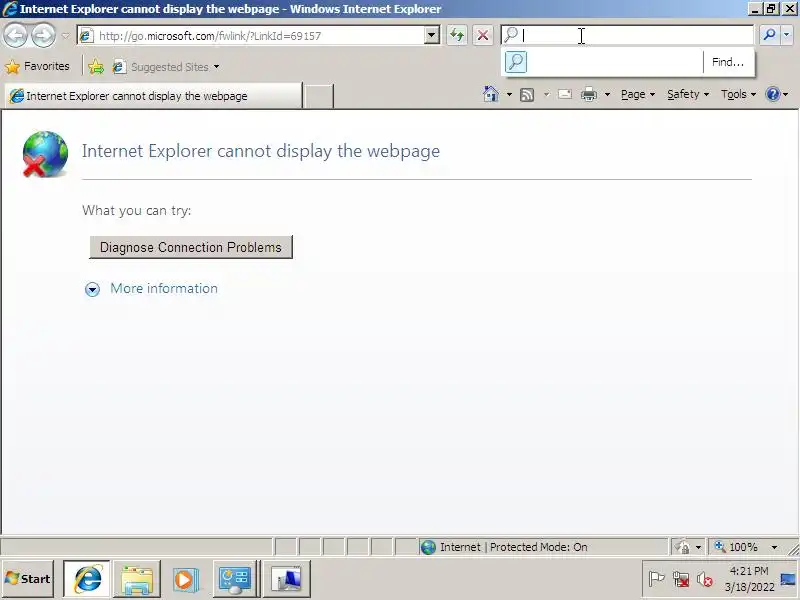The image size is (800, 600).
Task: Open the recent pages dropdown beside Forward
Action: pos(65,36)
